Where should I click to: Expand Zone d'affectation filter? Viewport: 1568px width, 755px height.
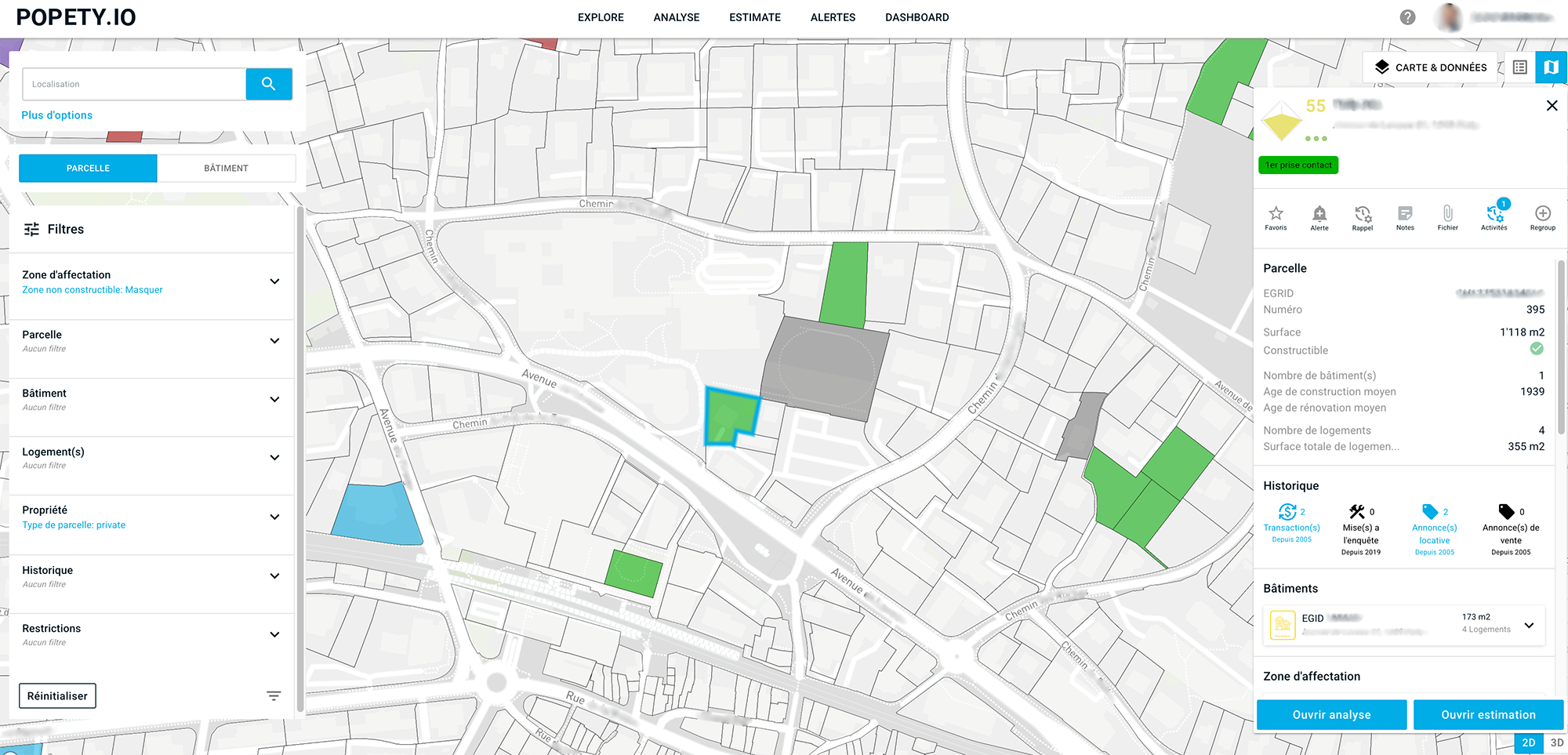[x=274, y=281]
